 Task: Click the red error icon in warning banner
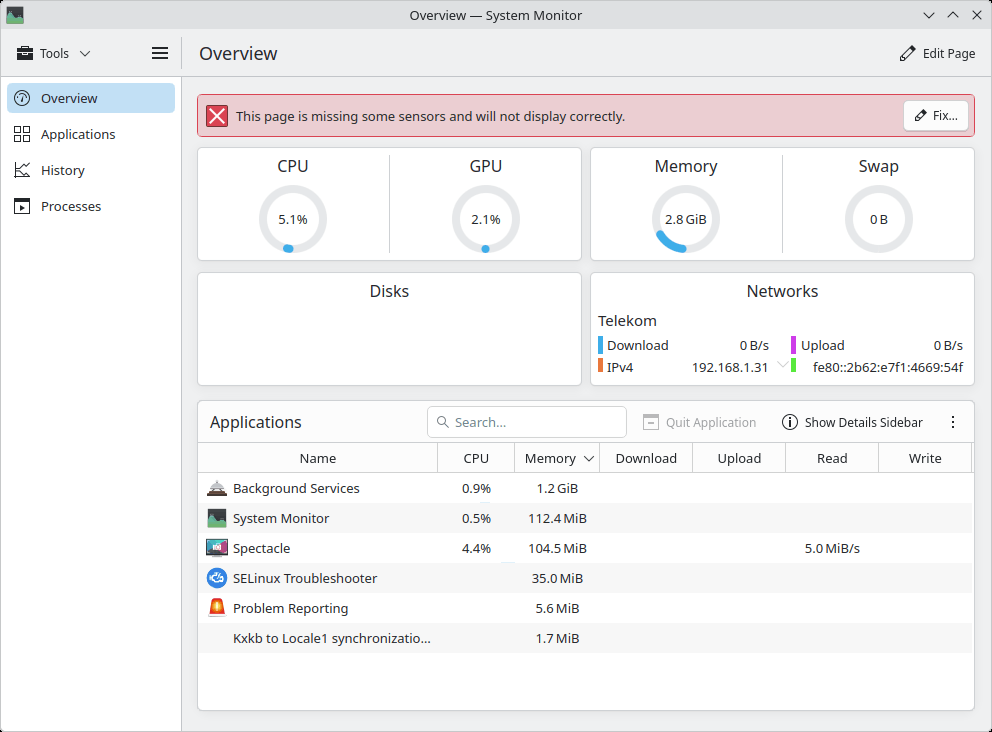click(x=217, y=116)
